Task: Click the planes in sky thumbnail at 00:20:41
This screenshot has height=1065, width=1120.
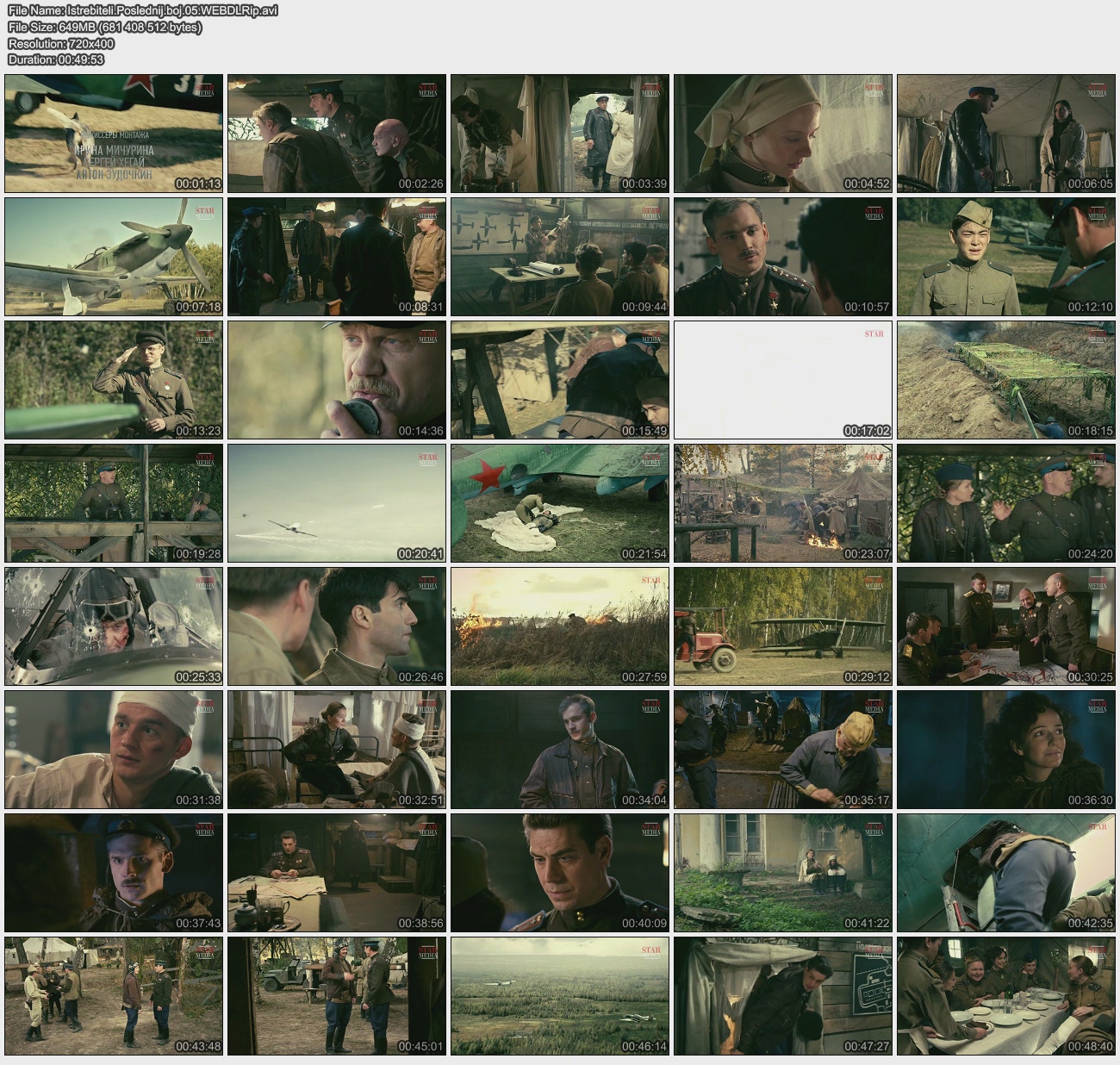Action: 337,503
